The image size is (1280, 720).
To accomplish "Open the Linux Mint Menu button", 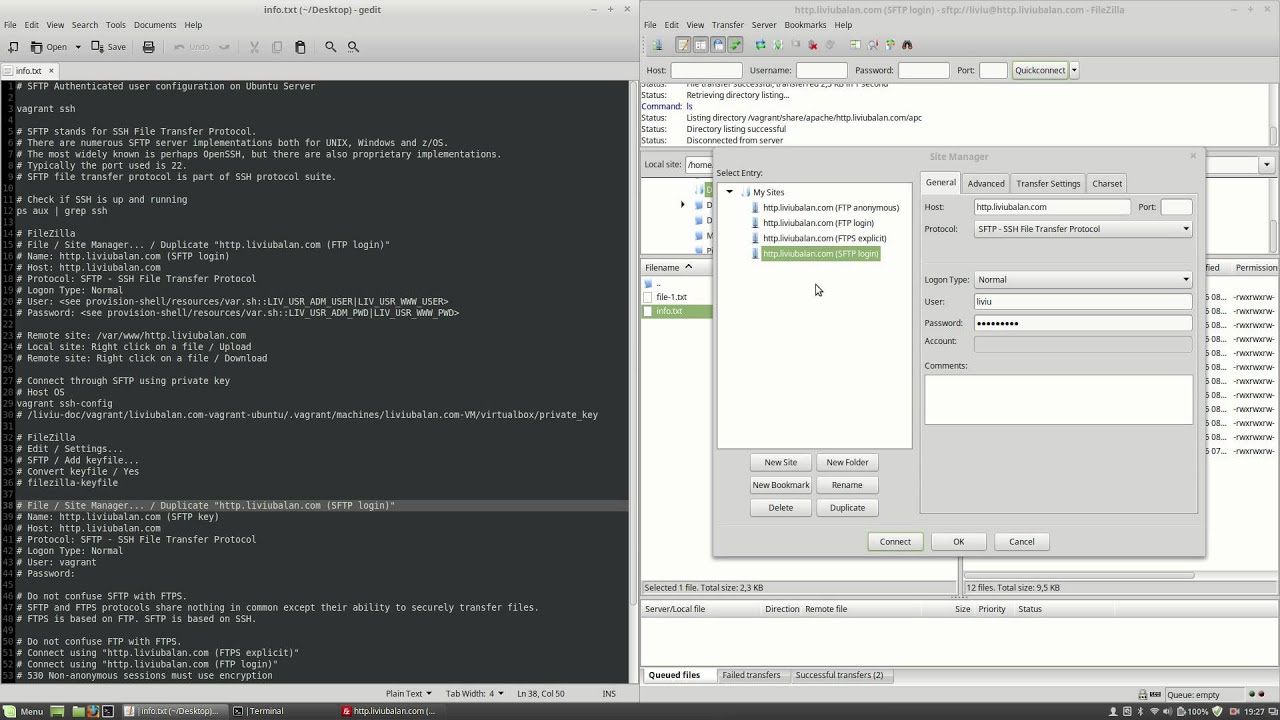I will click(24, 711).
